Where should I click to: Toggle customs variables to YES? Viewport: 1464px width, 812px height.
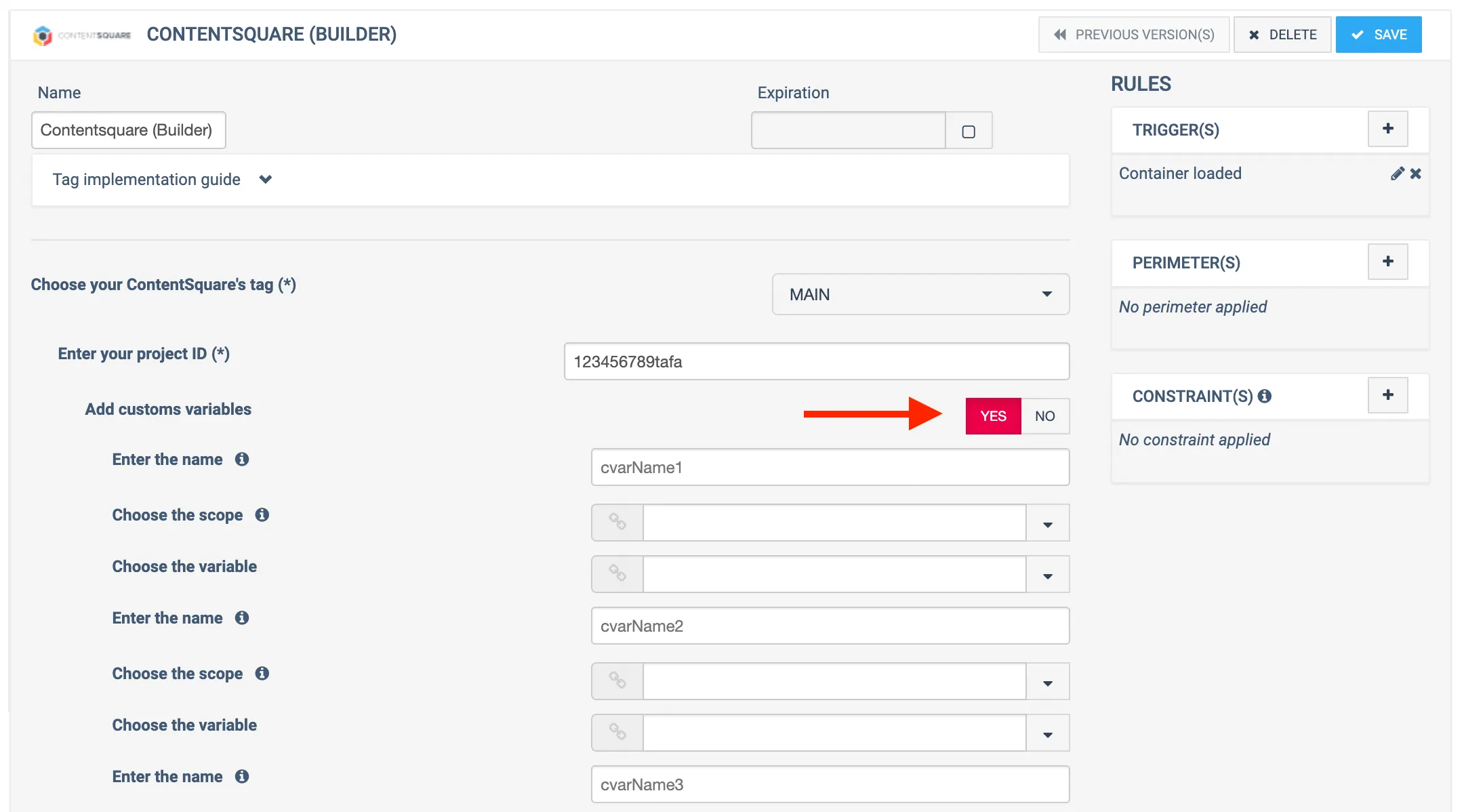[x=993, y=416]
